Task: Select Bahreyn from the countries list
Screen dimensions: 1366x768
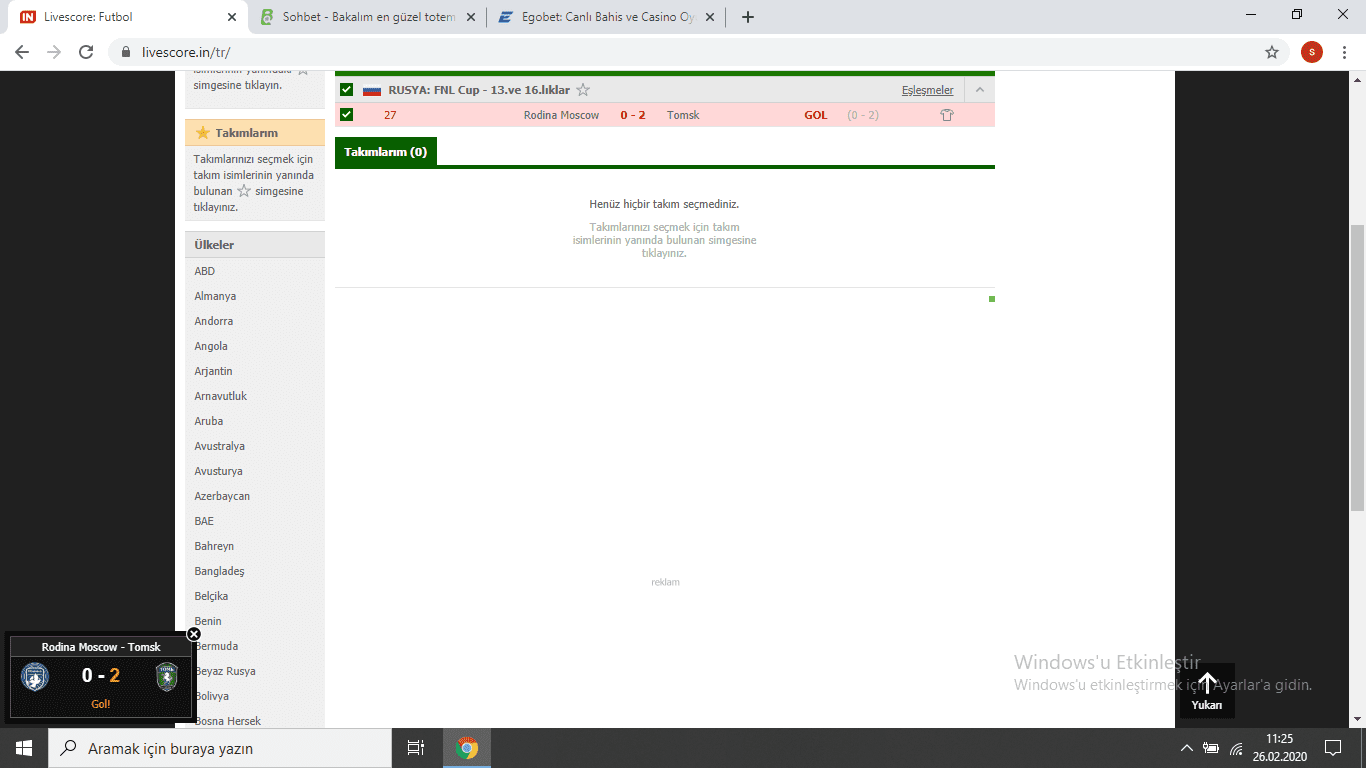Action: coord(214,546)
